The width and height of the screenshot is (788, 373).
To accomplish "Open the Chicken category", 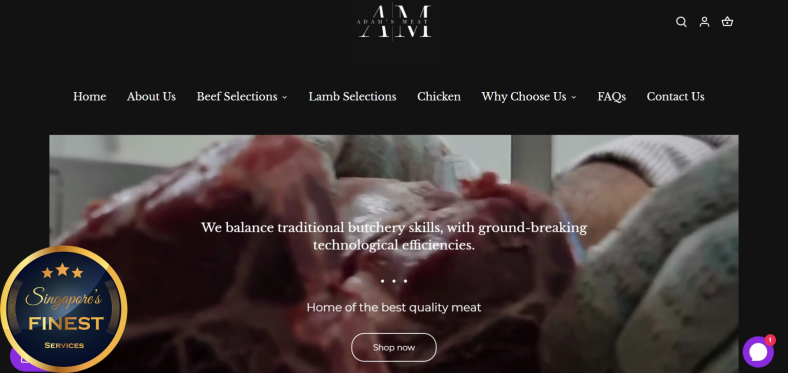I will (x=439, y=97).
